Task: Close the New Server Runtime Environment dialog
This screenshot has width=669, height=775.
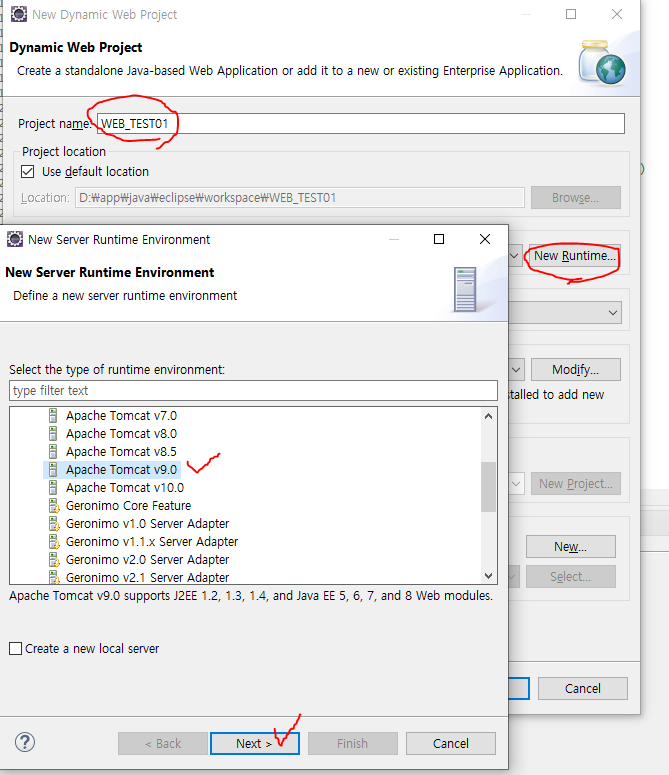Action: click(485, 239)
